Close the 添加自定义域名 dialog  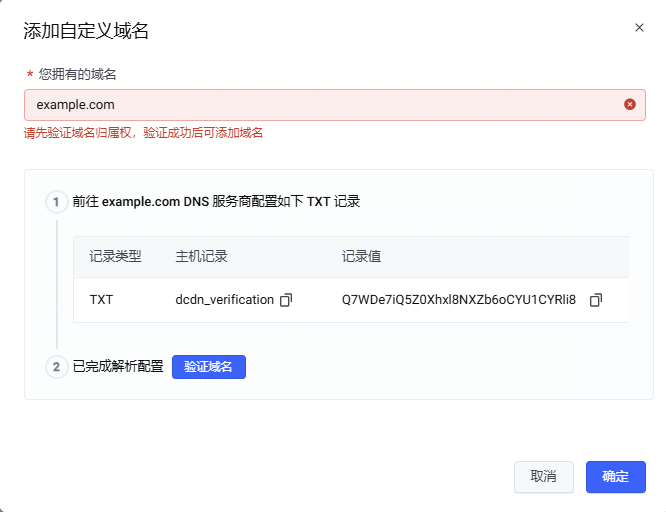(x=639, y=28)
